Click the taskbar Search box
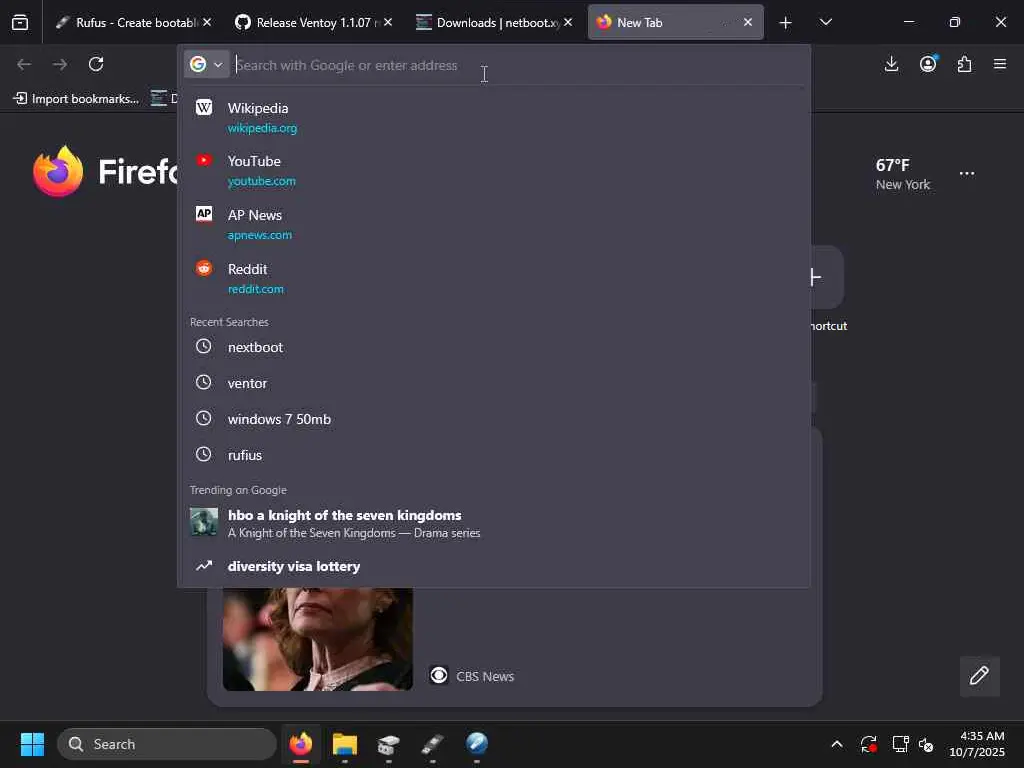 click(167, 744)
